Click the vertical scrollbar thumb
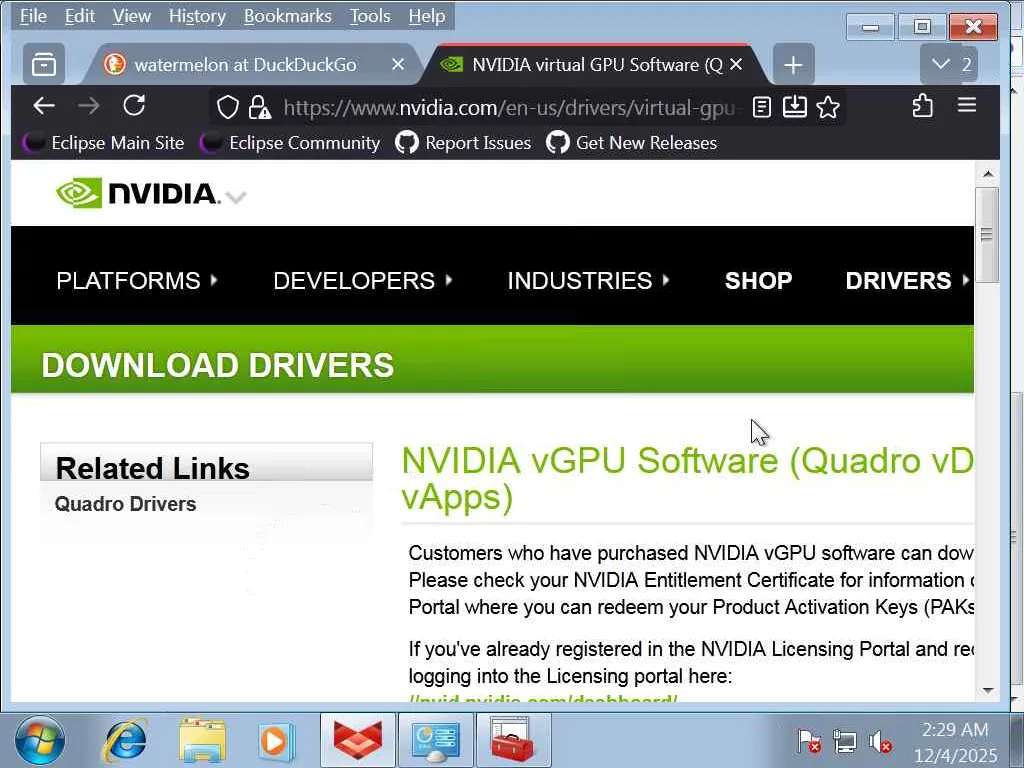 [987, 234]
